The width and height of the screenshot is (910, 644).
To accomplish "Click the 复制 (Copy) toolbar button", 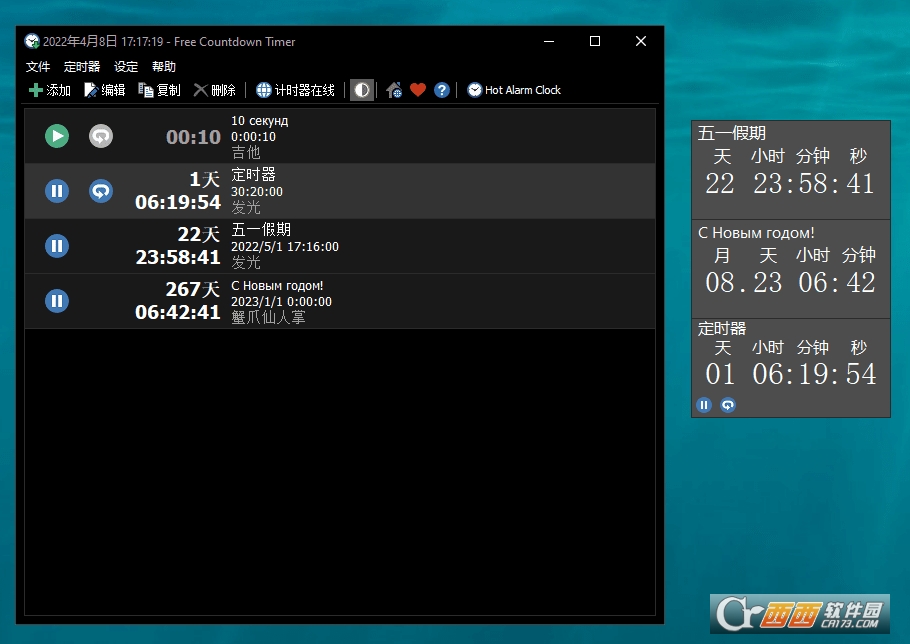I will pyautogui.click(x=160, y=90).
